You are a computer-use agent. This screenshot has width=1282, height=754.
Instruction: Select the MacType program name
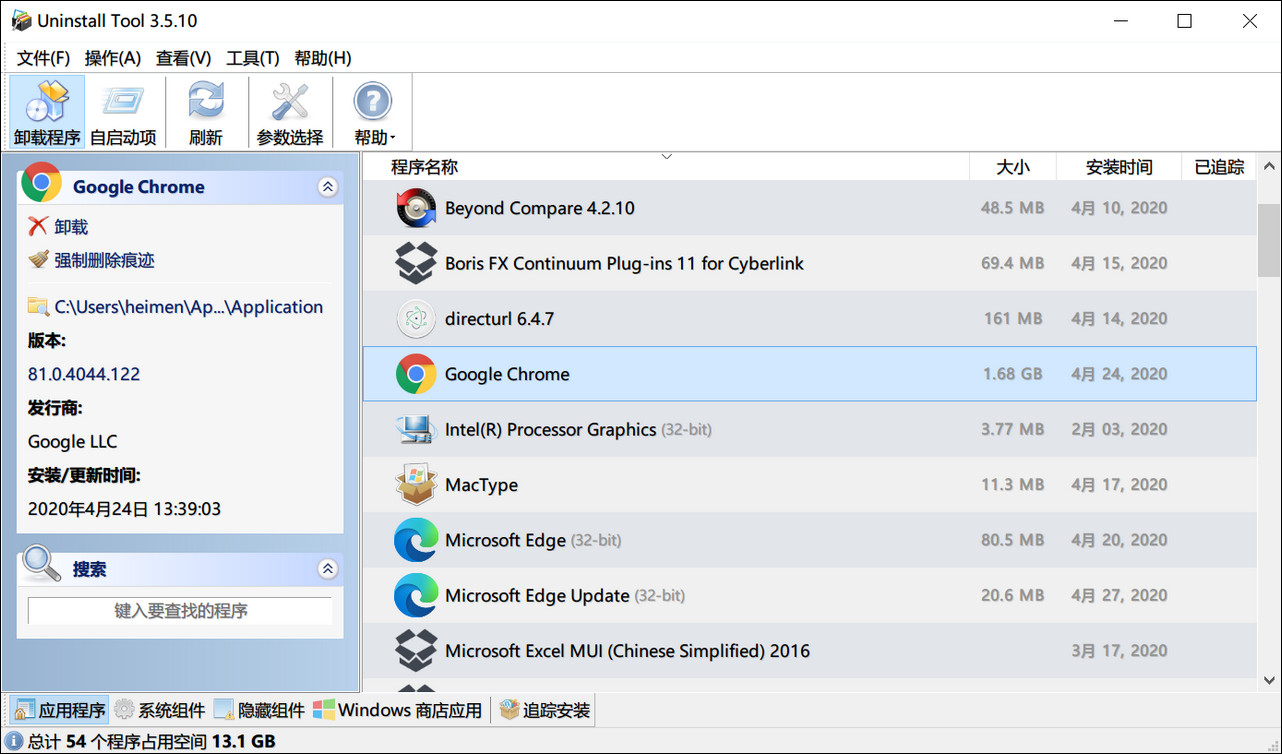[481, 485]
